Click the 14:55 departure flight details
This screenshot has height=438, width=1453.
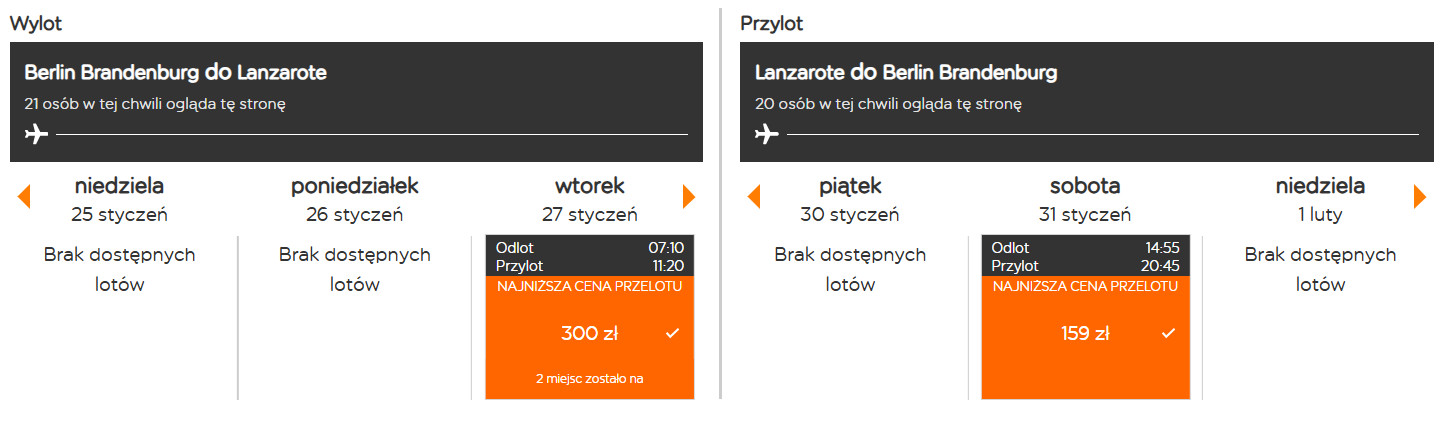1085,256
